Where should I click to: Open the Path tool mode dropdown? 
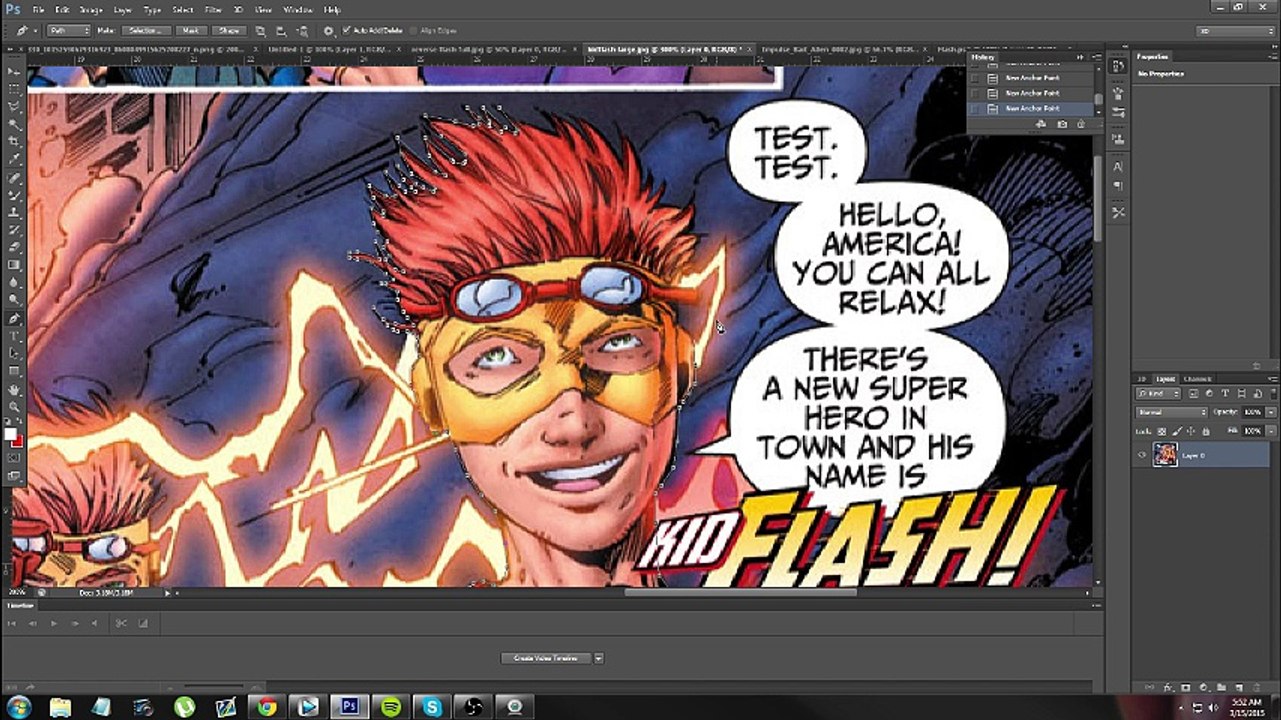[68, 31]
